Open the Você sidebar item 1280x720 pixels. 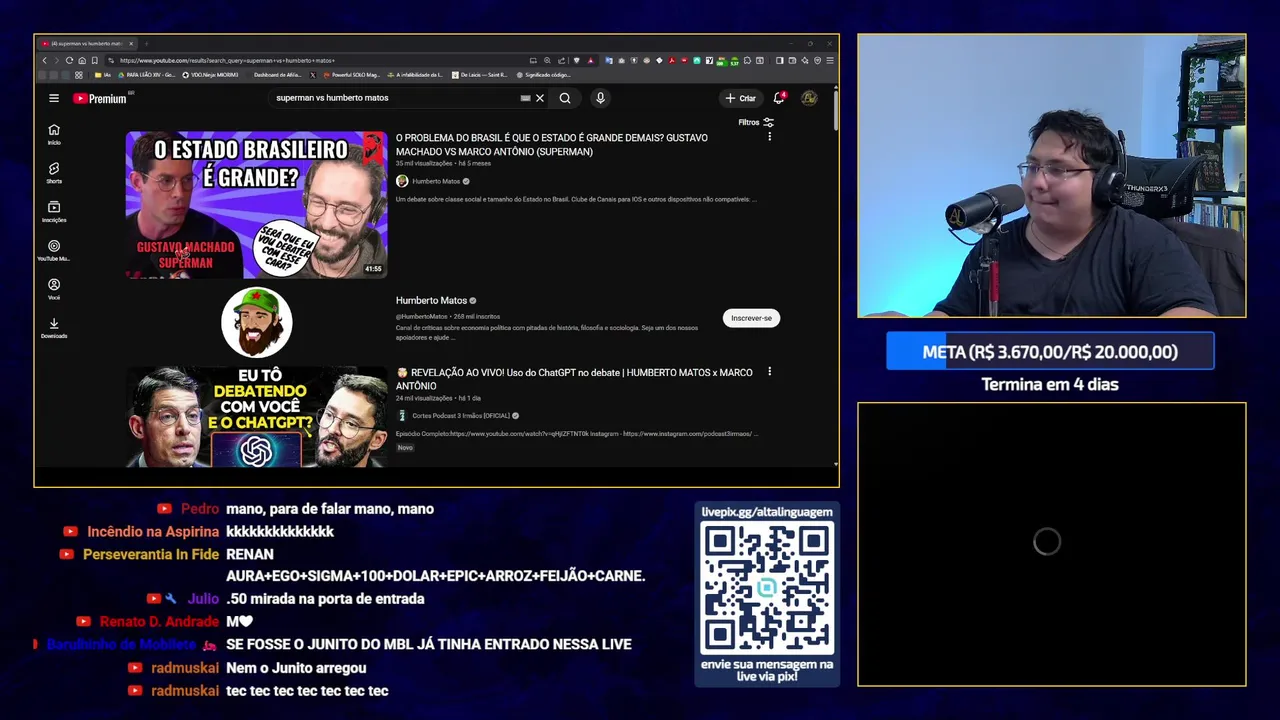tap(54, 290)
